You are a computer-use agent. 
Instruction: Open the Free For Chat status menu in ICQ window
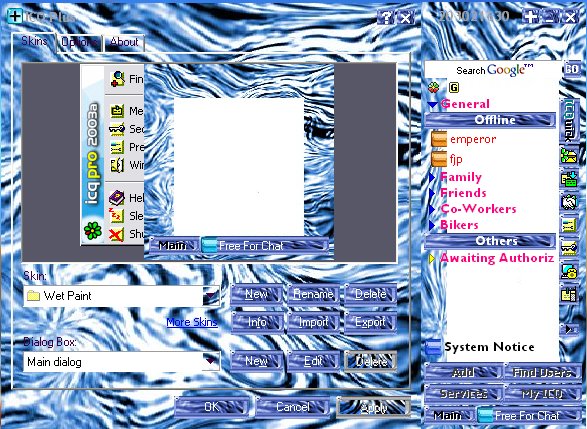[529, 416]
